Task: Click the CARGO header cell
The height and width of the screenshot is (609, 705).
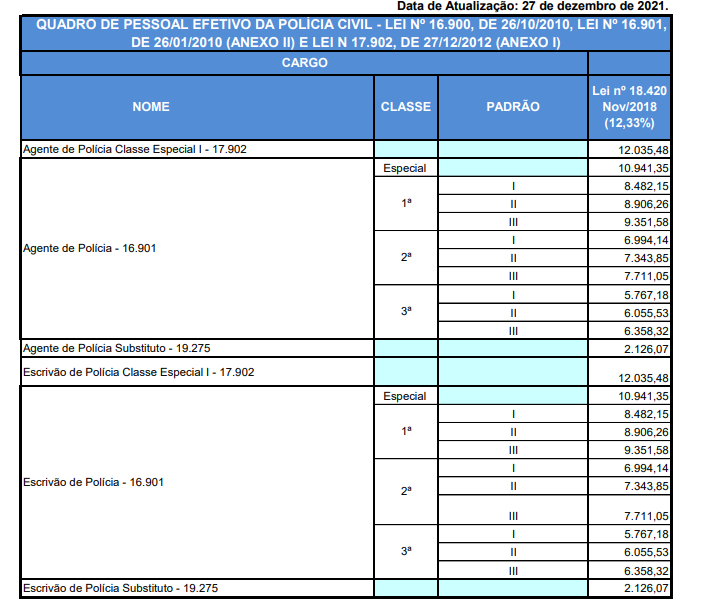Action: click(x=304, y=63)
